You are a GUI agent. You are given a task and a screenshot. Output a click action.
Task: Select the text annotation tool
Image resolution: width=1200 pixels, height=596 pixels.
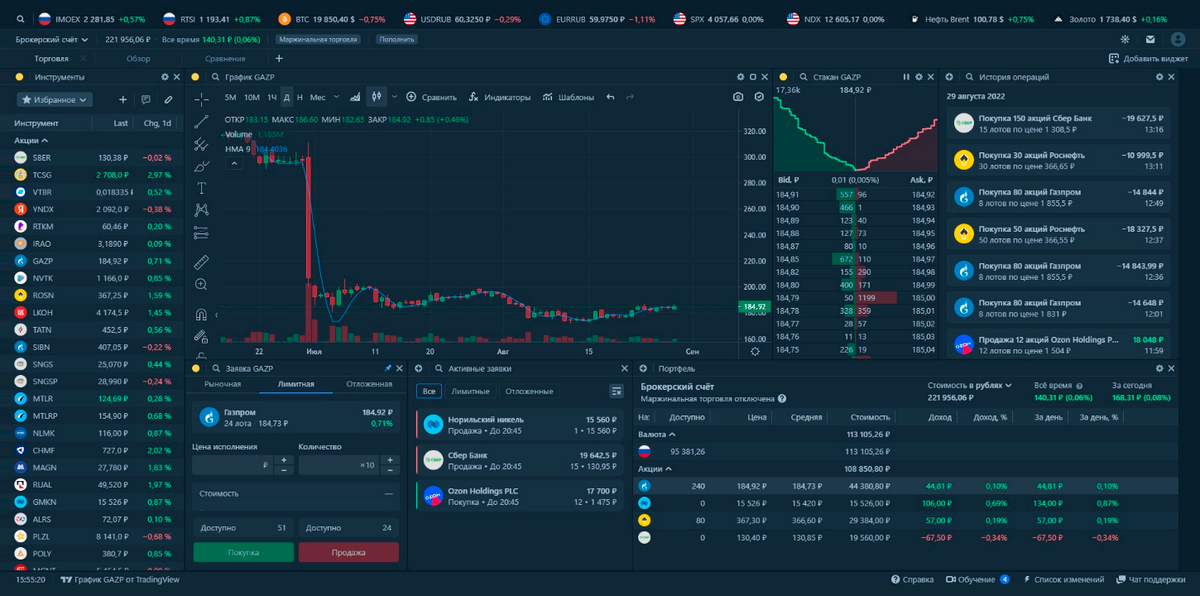(x=201, y=188)
